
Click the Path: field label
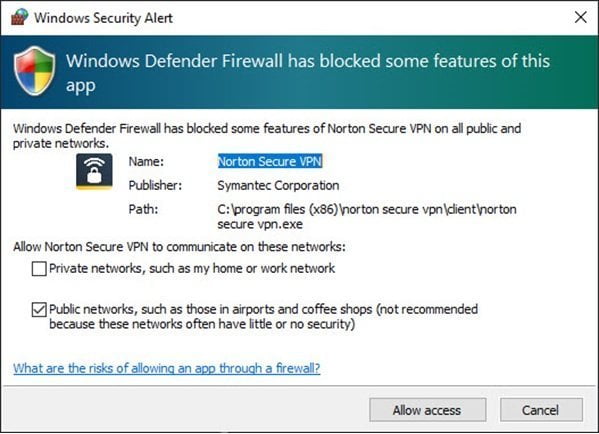pos(143,209)
